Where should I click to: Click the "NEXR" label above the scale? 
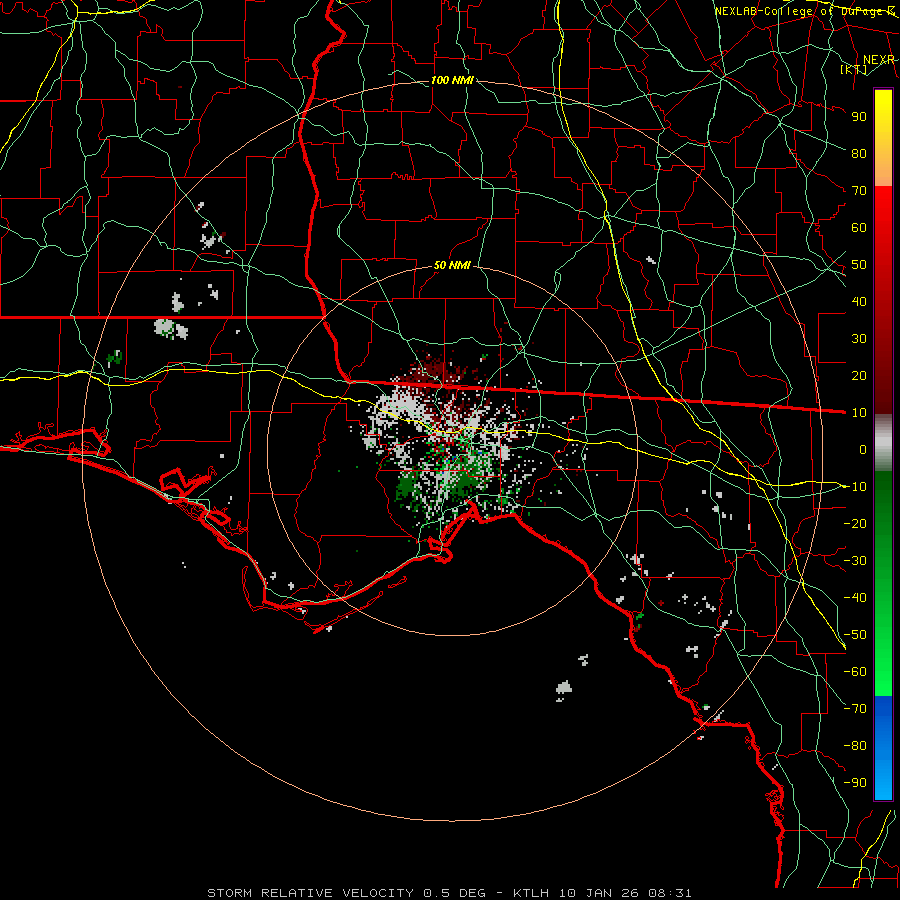(x=879, y=60)
